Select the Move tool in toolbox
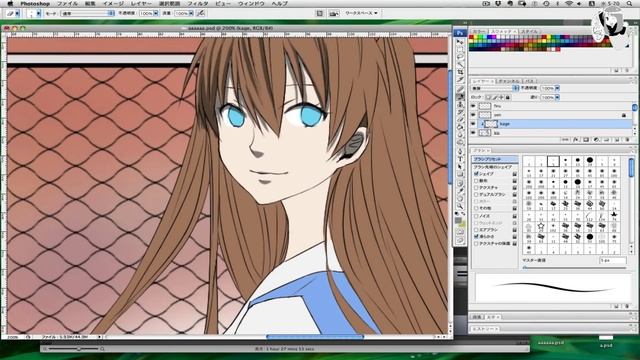The width and height of the screenshot is (640, 360). click(x=460, y=42)
